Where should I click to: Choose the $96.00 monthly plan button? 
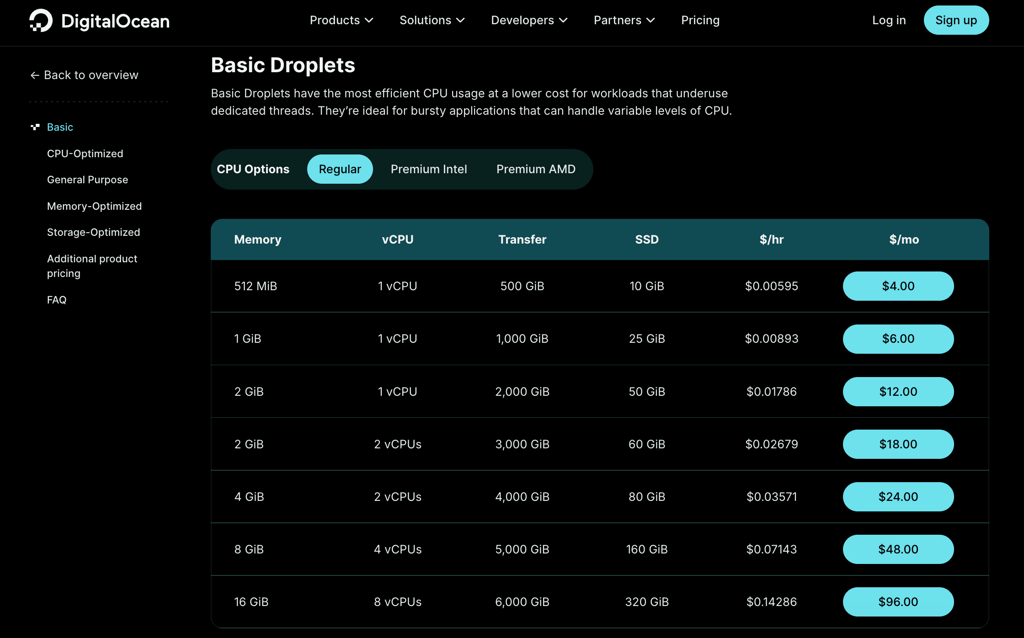(x=898, y=602)
